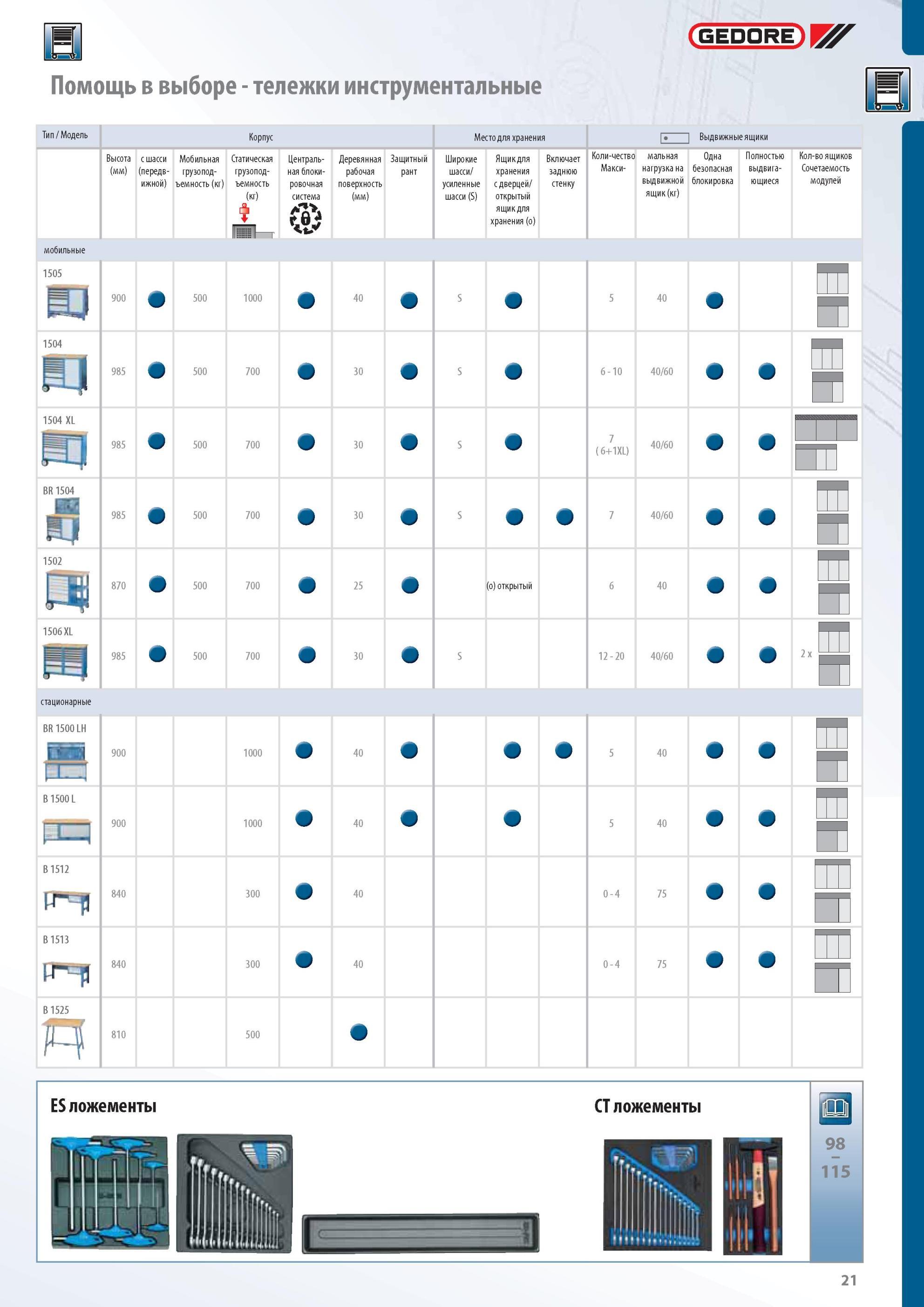Click the upper module diagram in the BR 1504 row

click(832, 496)
